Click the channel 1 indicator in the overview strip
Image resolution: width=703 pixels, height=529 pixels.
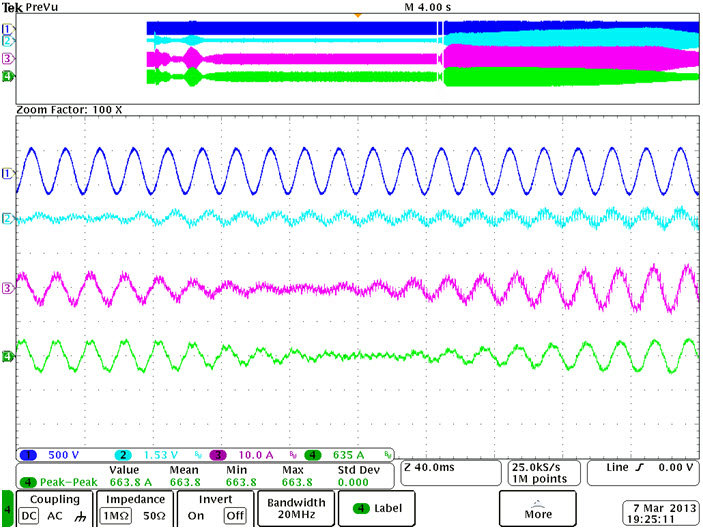pos(7,29)
